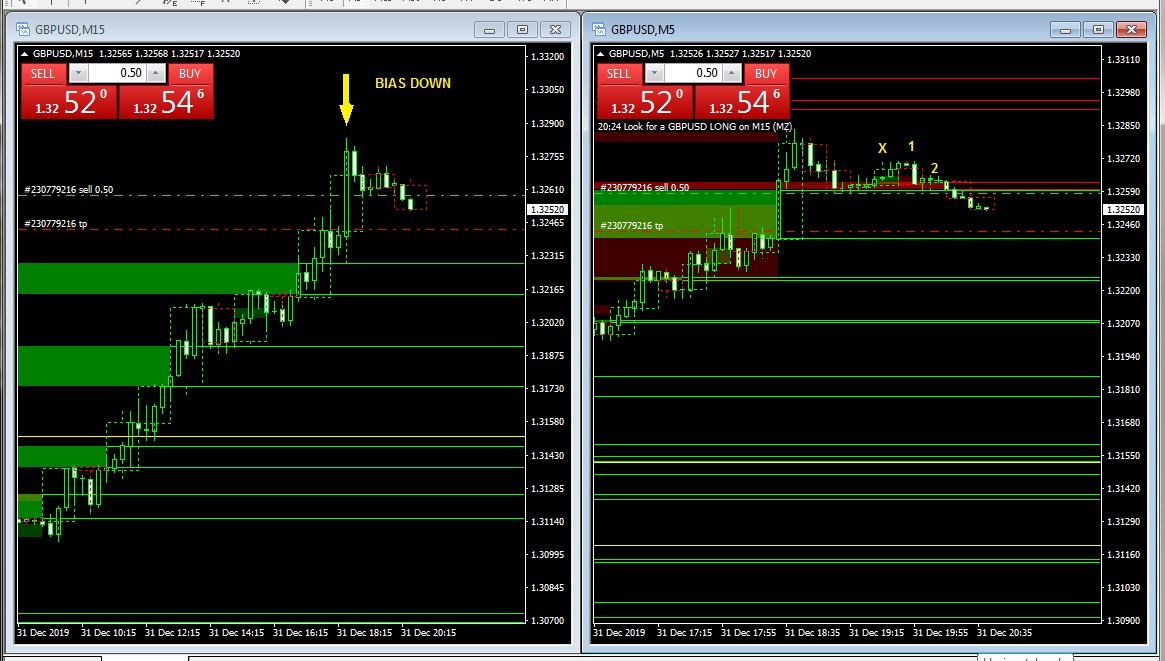The width and height of the screenshot is (1165, 661).
Task: Select '#230779216 tp' level label in M15 chart
Action: tap(56, 224)
